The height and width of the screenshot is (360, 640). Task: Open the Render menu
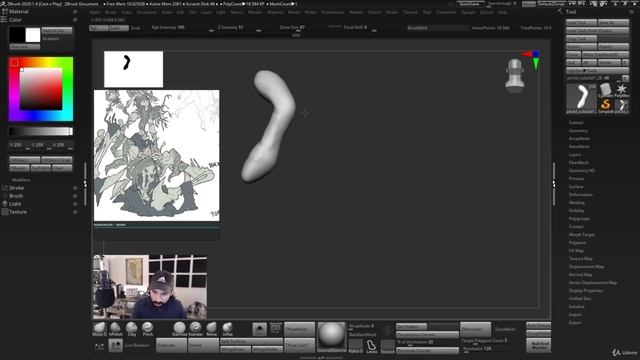click(356, 12)
